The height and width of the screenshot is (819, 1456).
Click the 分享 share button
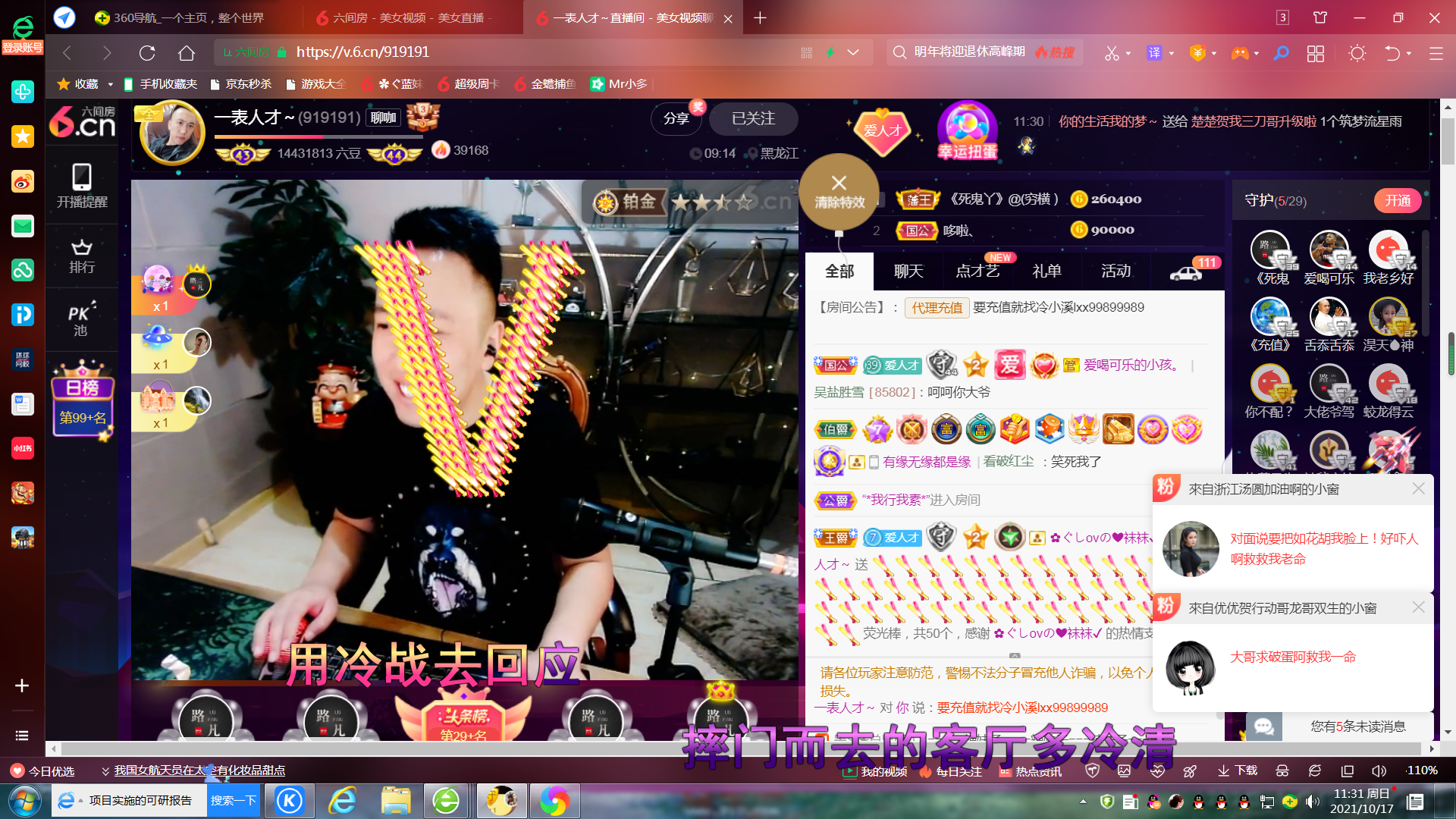(676, 119)
